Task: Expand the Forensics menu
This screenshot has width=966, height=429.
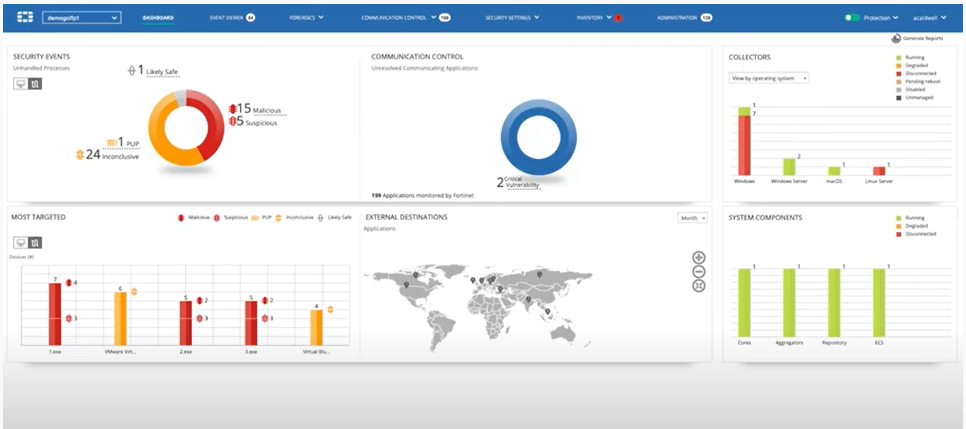Action: (306, 18)
